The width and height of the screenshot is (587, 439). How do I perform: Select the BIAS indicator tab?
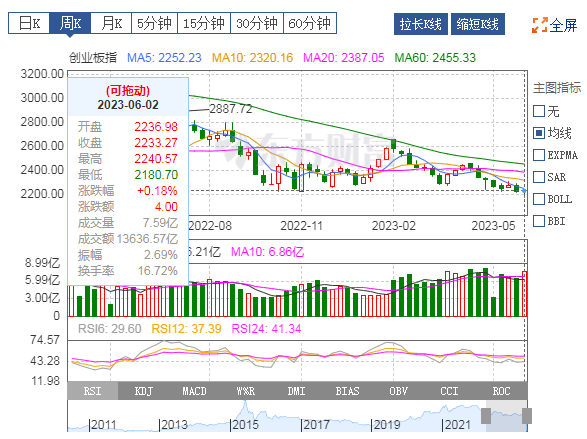click(347, 391)
